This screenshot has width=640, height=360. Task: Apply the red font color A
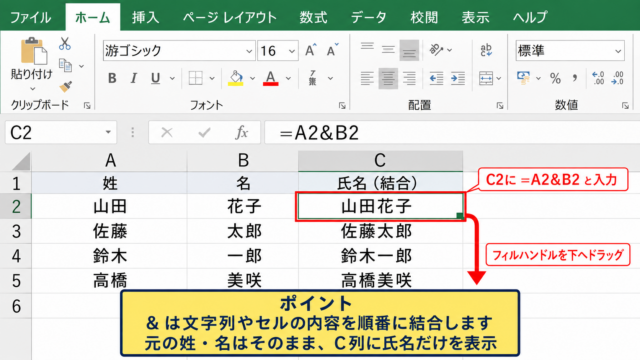pyautogui.click(x=271, y=78)
